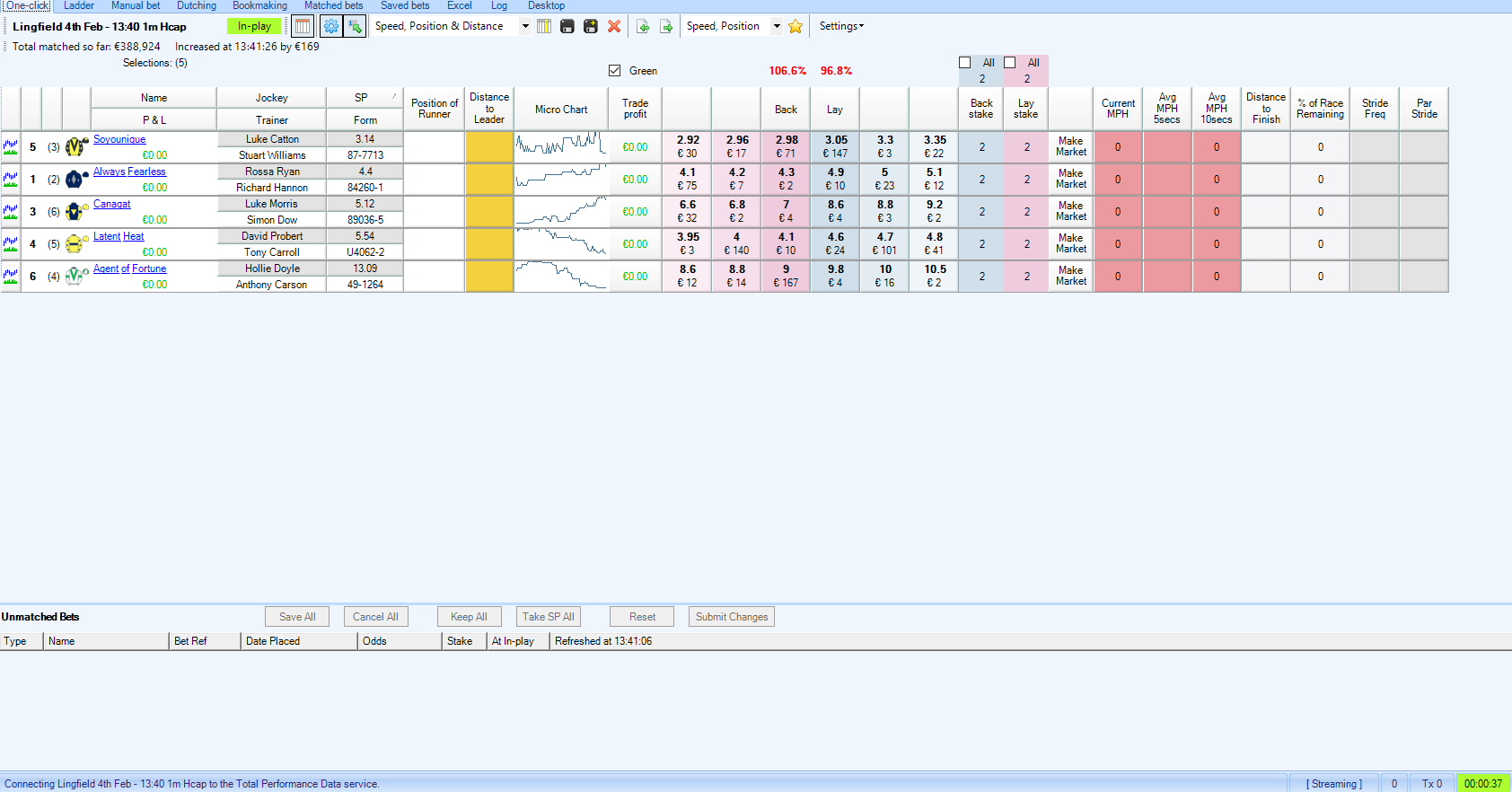Open the chart icon for Soyounique
Viewport: 1512px width, 792px height.
(11, 147)
